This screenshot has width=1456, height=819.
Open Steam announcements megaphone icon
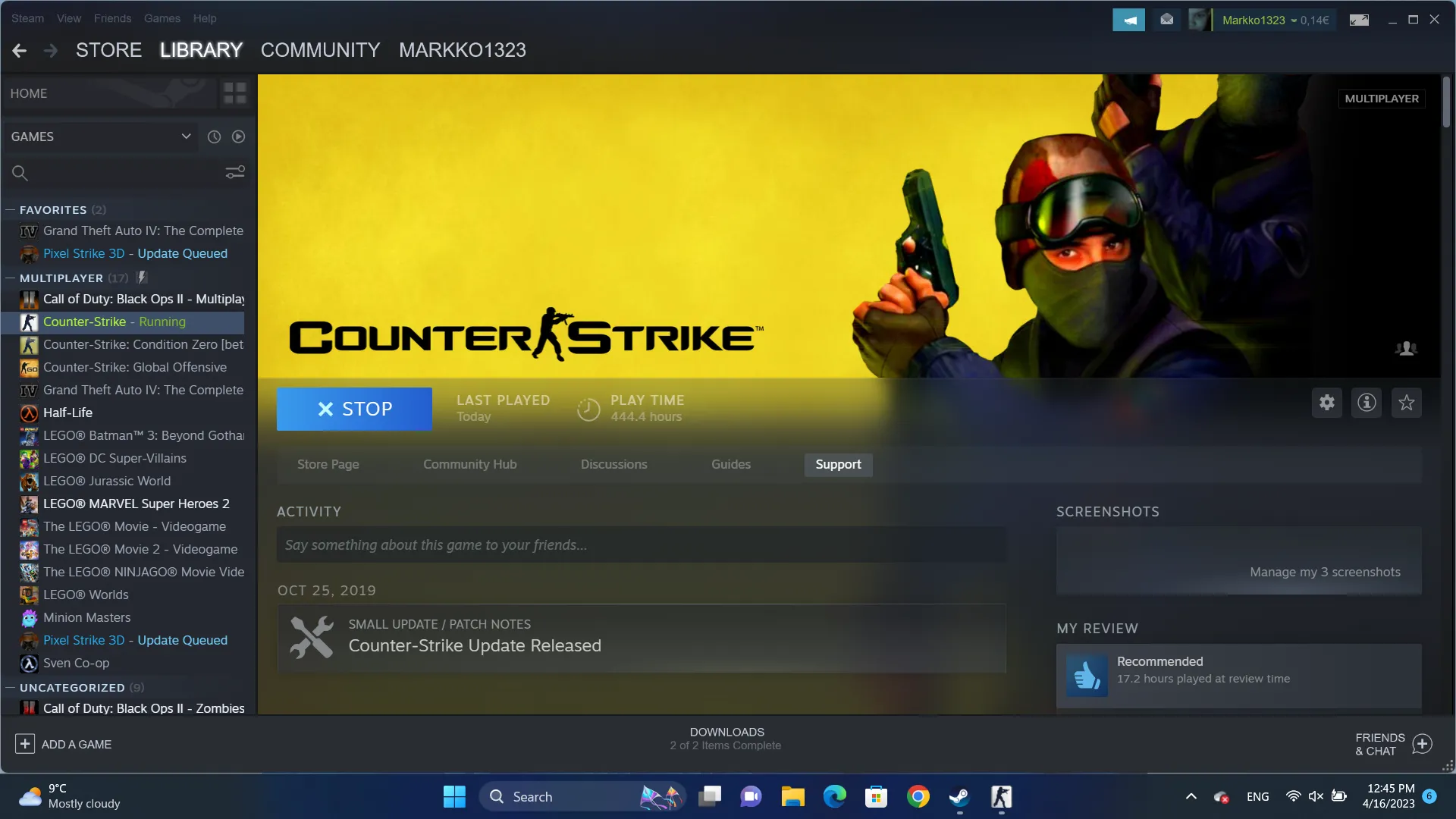(x=1128, y=20)
